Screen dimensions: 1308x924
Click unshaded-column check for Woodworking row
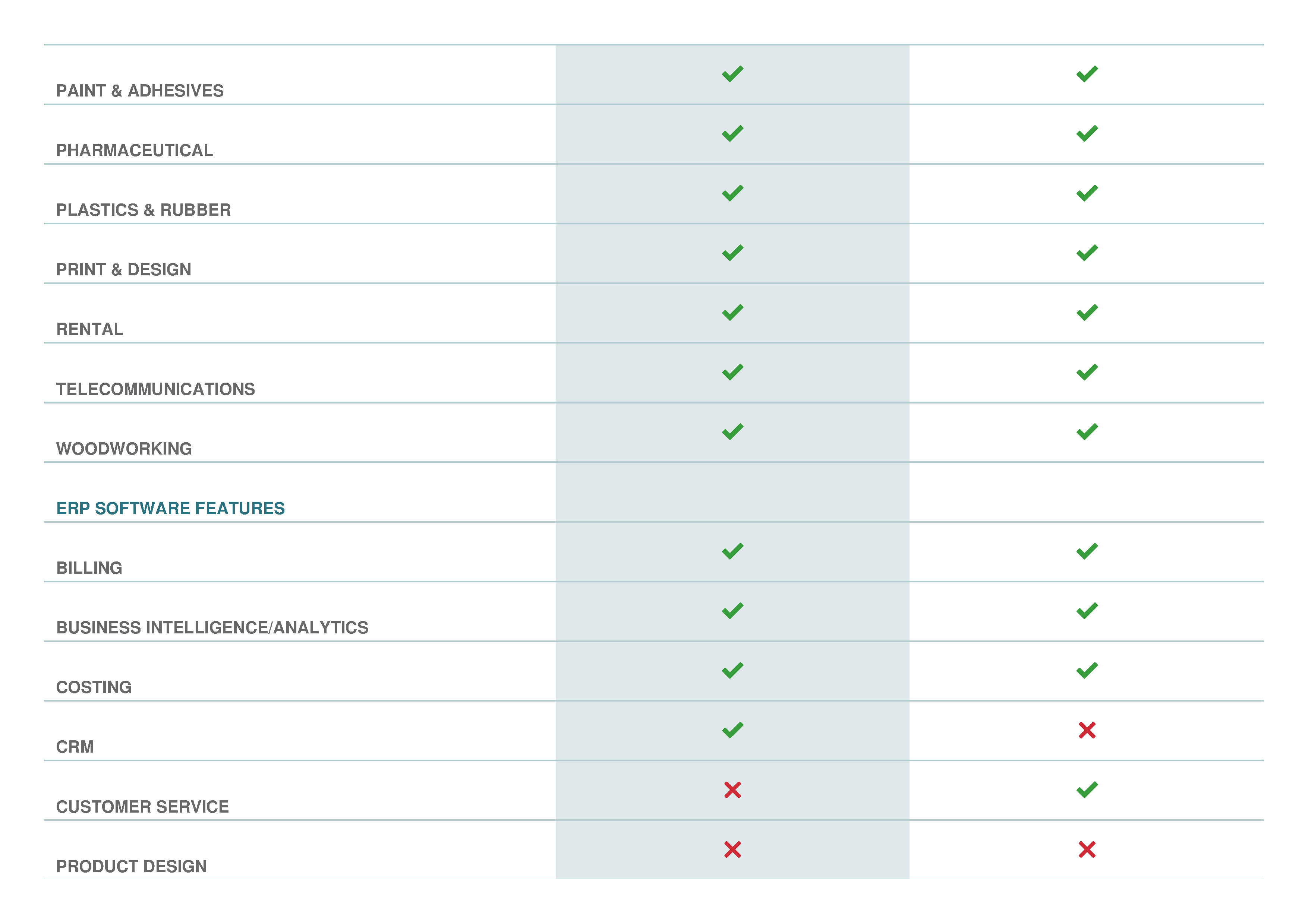coord(1086,432)
